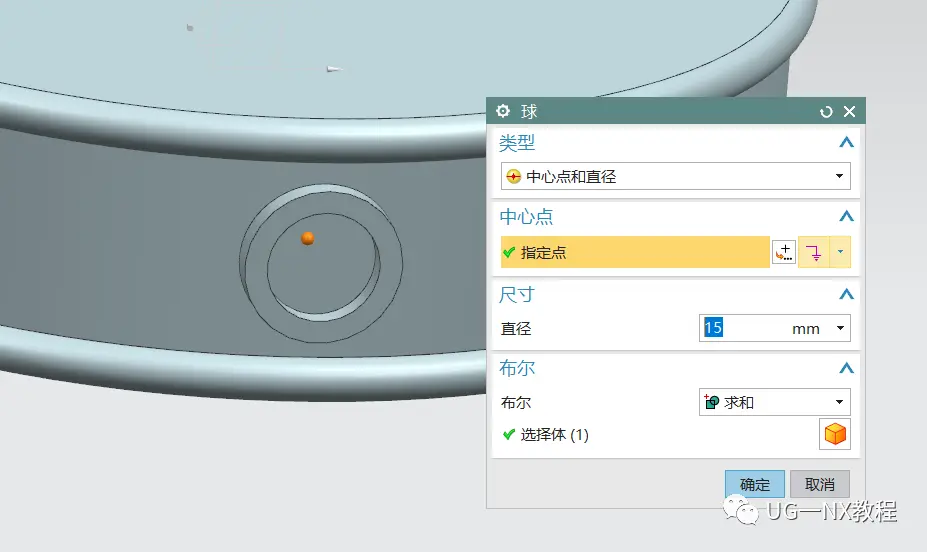Image resolution: width=927 pixels, height=552 pixels.
Task: Click the orange select body cube icon
Action: [x=835, y=434]
